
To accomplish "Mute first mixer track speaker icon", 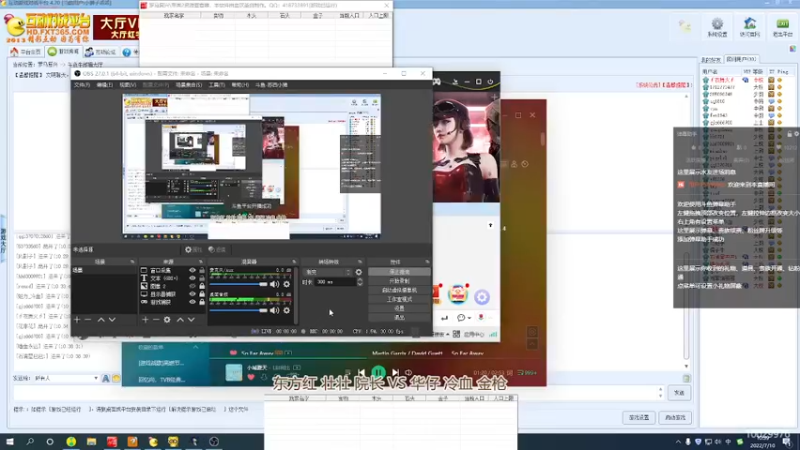I will pos(274,284).
